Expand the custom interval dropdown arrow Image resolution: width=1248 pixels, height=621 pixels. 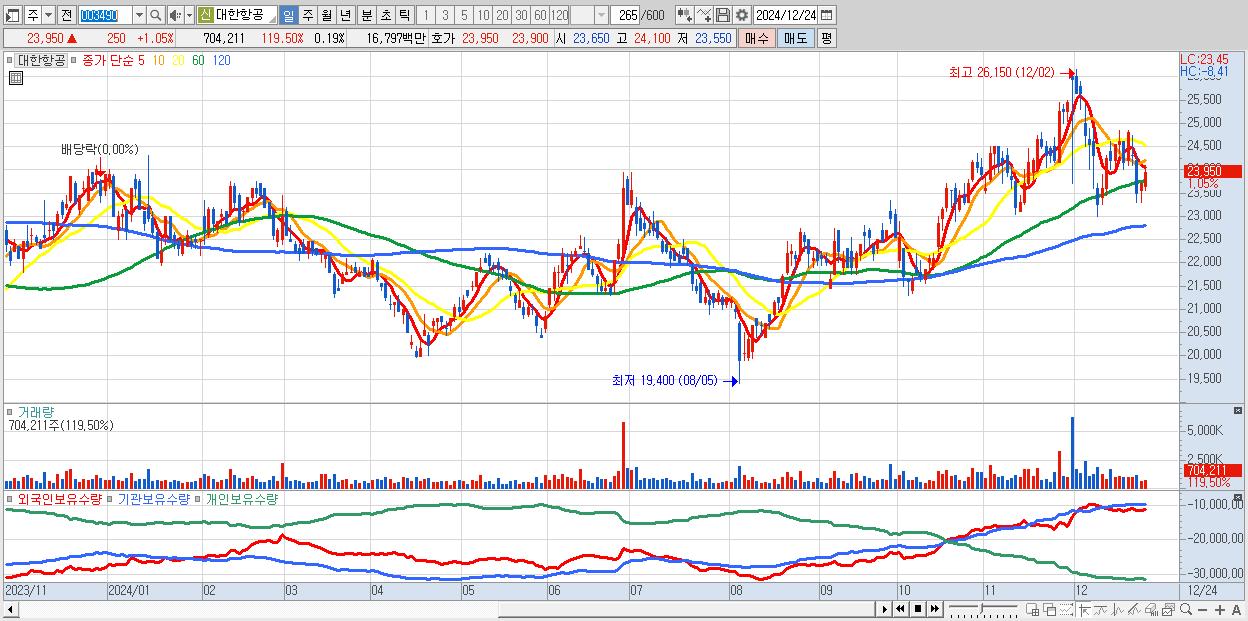point(601,16)
